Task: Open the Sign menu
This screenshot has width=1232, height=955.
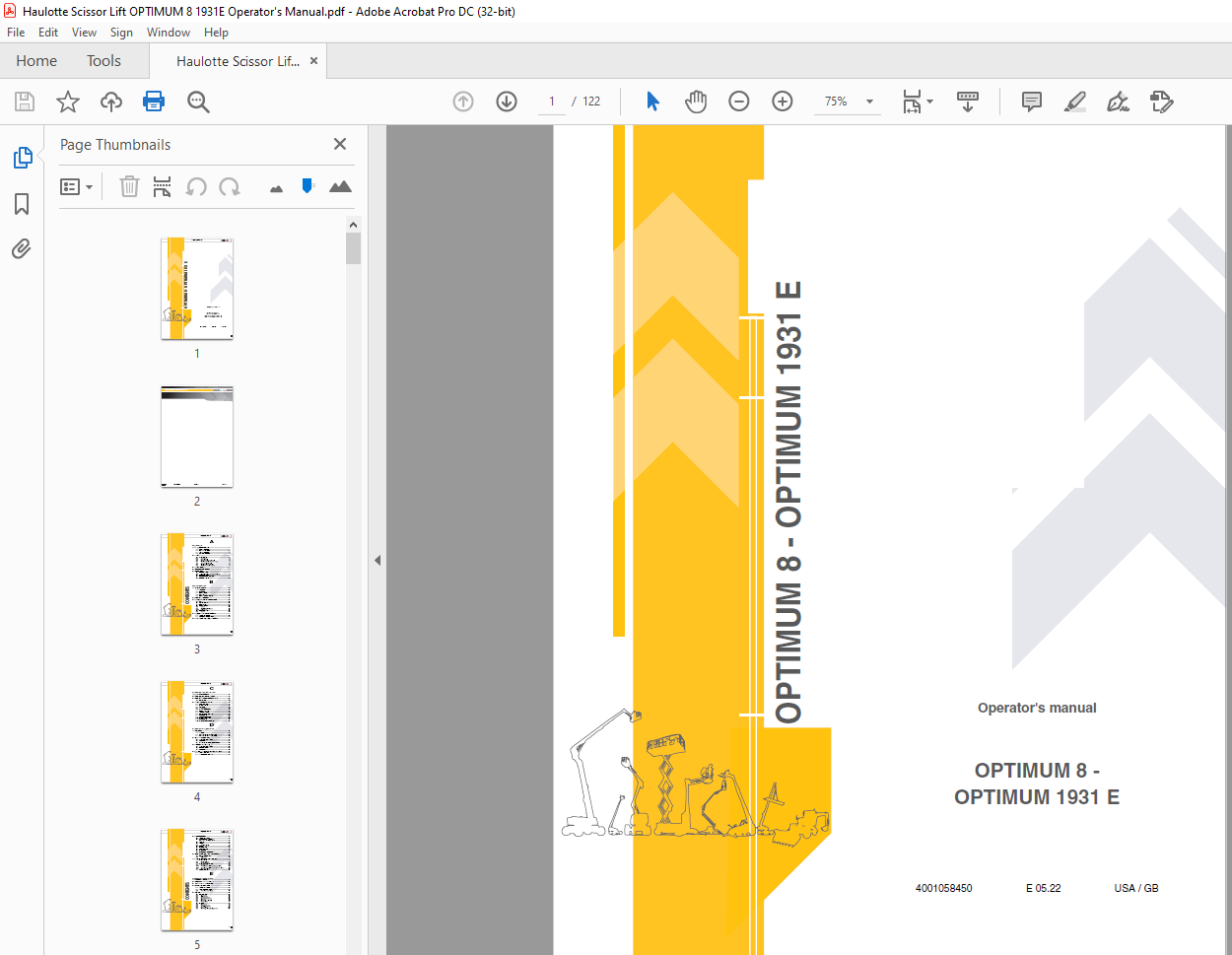Action: 121,33
